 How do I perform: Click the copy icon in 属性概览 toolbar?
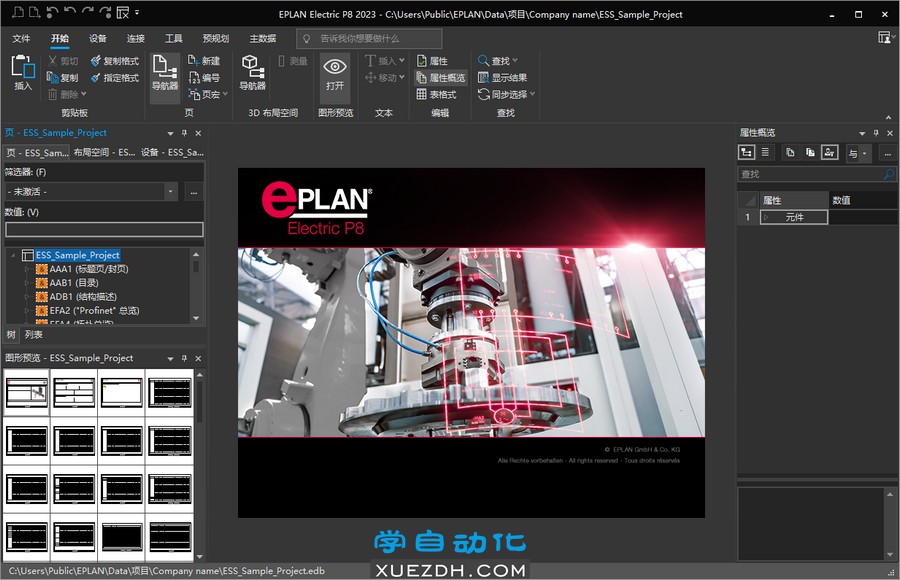790,153
